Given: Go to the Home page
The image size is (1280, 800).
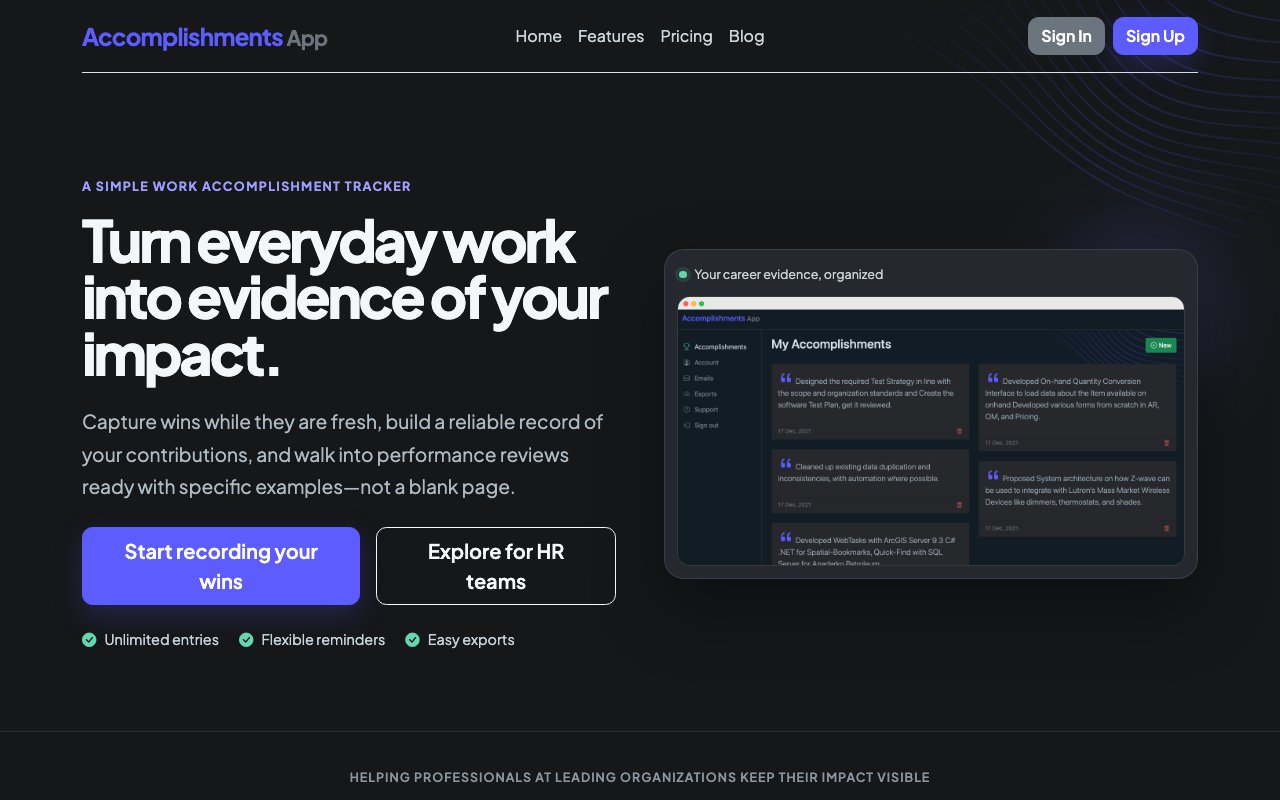Looking at the screenshot, I should coord(538,36).
